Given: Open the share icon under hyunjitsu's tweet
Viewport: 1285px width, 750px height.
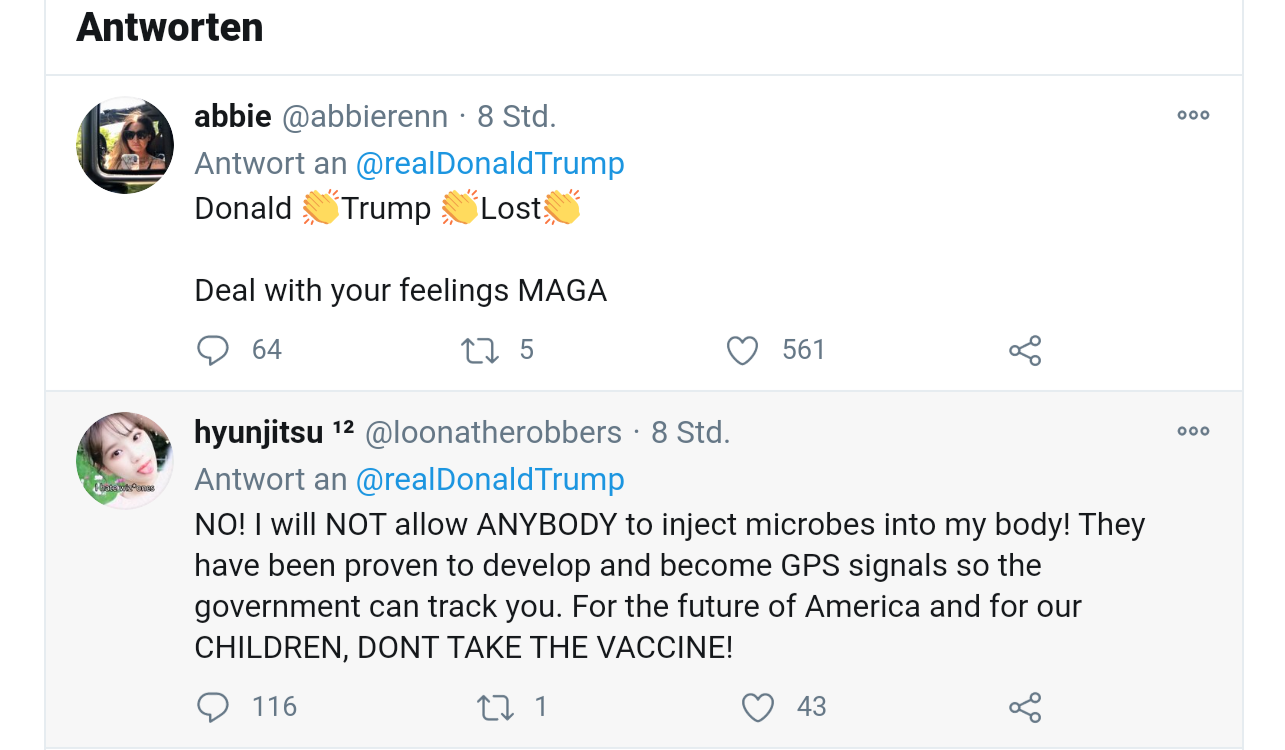Looking at the screenshot, I should [x=1025, y=706].
